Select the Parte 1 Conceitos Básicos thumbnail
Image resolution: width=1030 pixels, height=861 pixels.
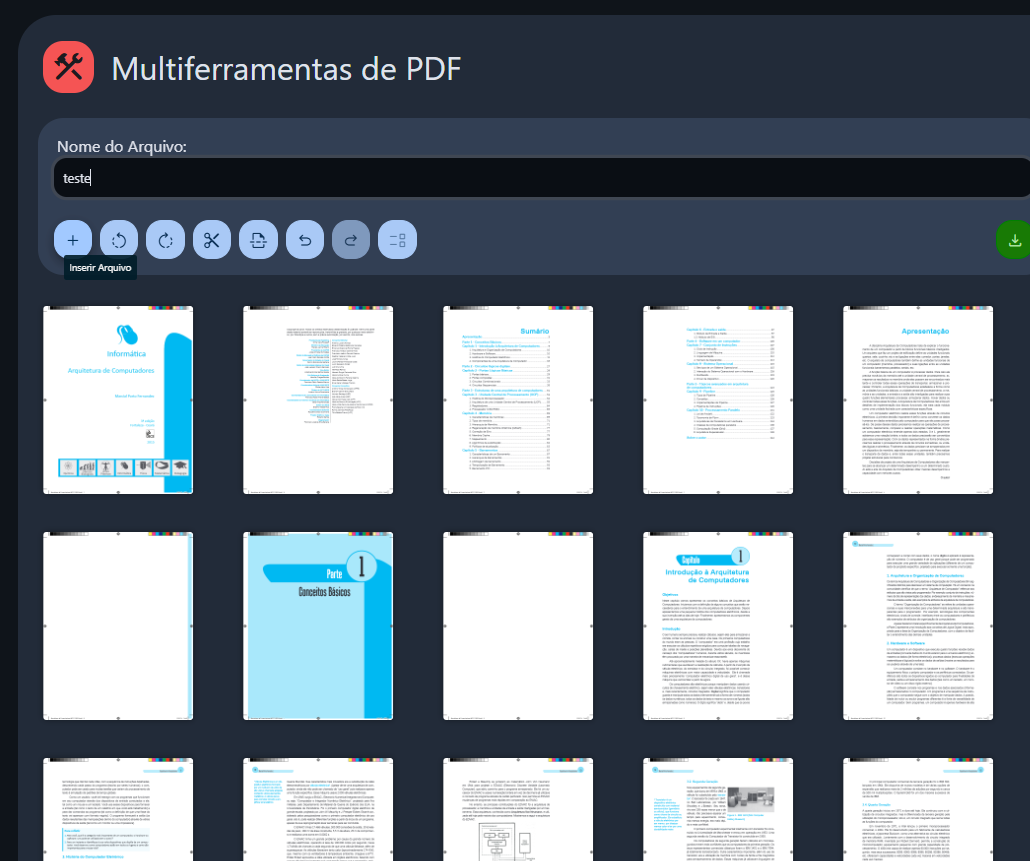coord(318,626)
